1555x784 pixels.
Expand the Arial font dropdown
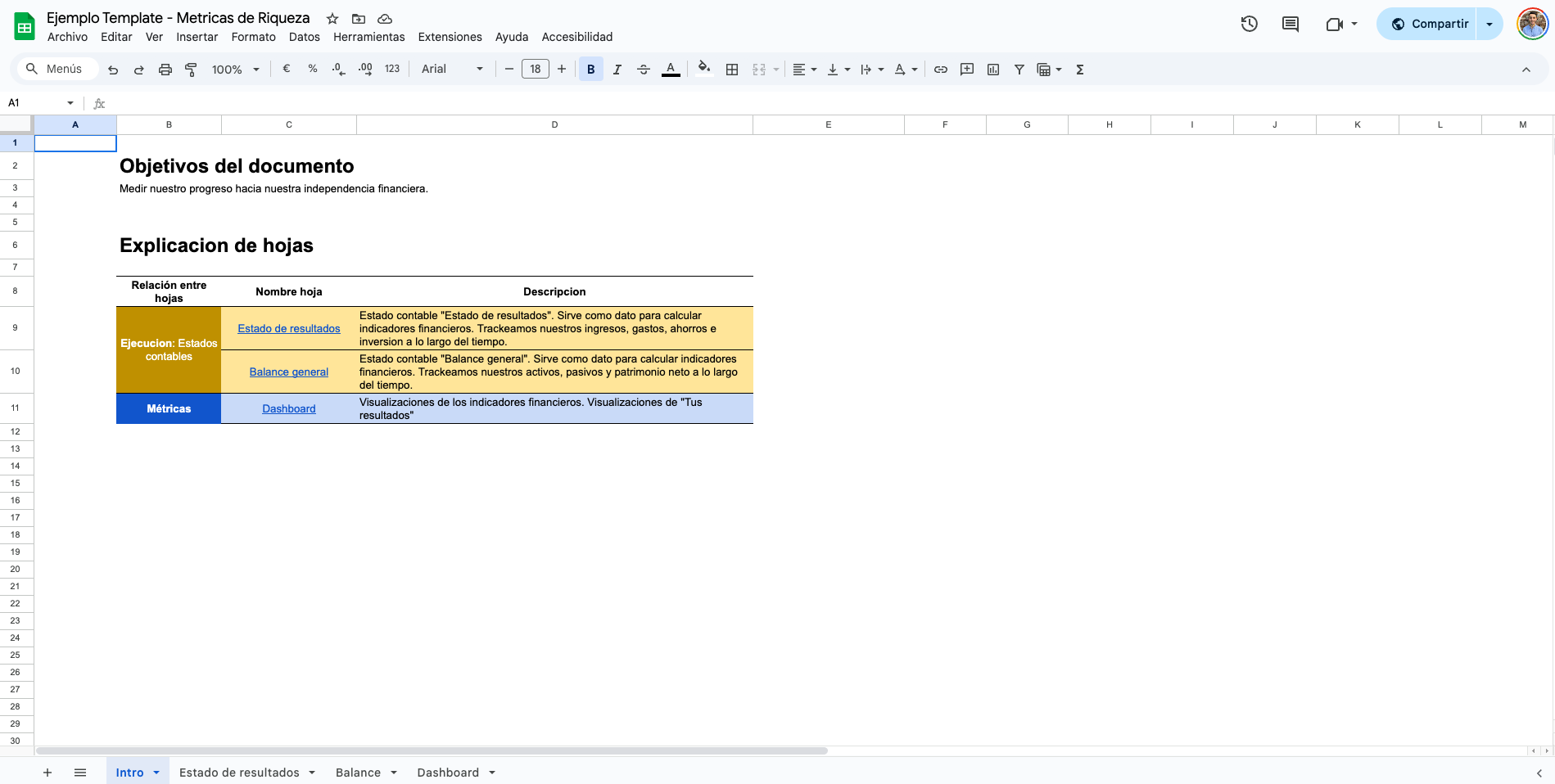coord(452,70)
